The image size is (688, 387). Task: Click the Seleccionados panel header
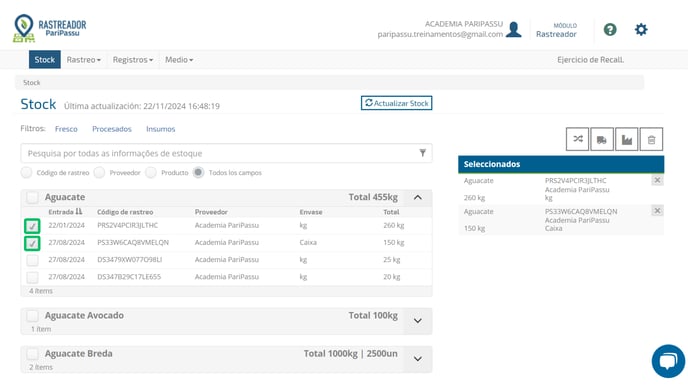point(561,164)
